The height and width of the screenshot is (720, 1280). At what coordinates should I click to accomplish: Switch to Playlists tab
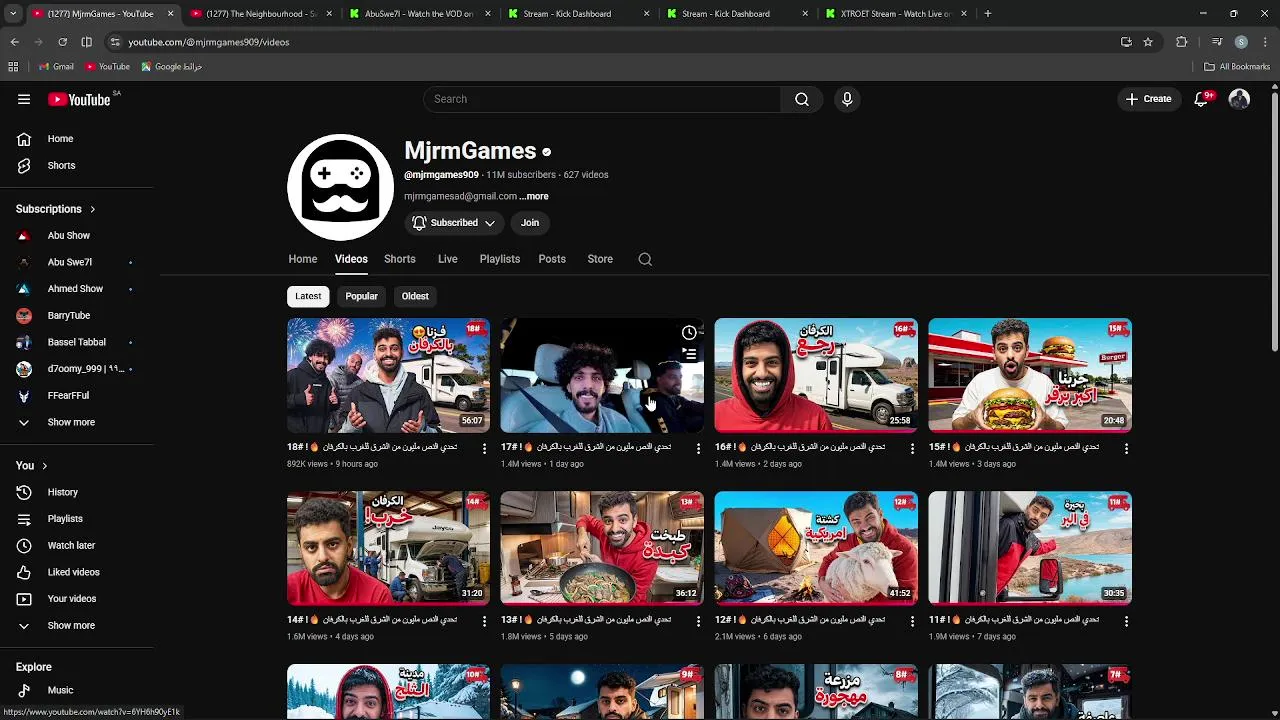[x=500, y=259]
